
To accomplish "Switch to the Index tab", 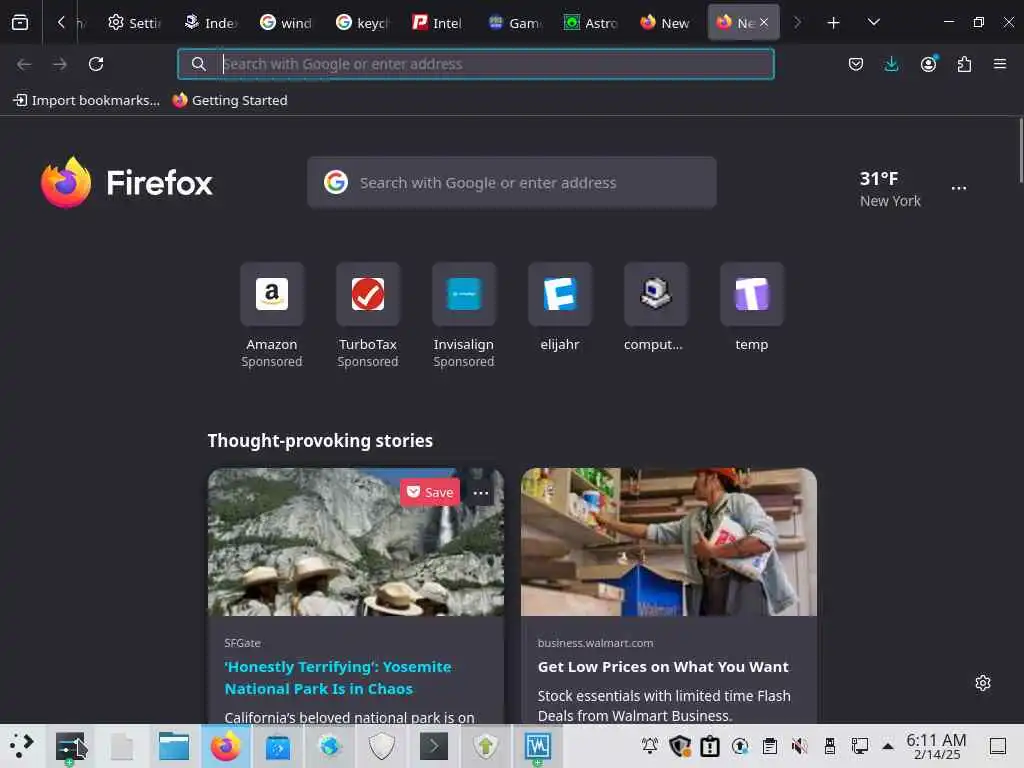I will tap(210, 23).
